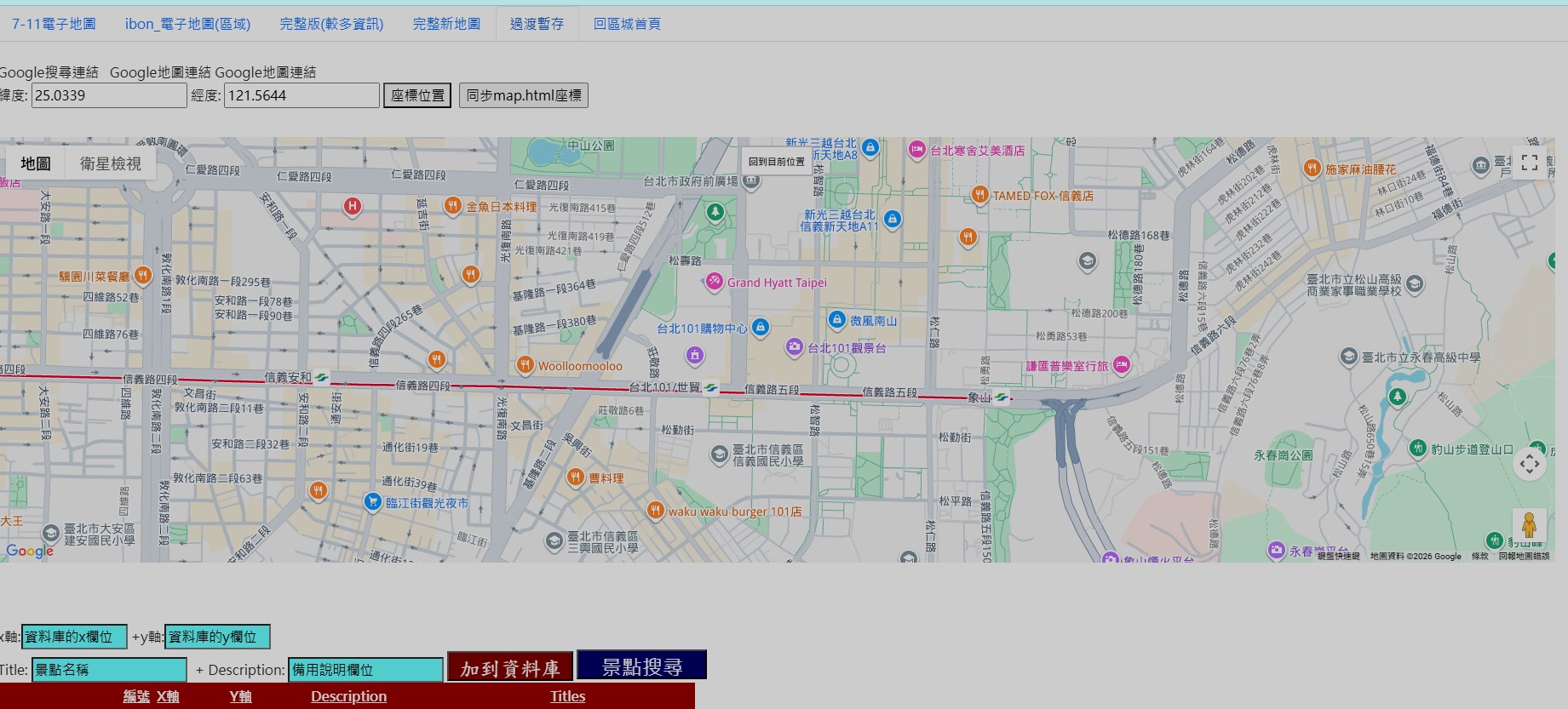Viewport: 1568px width, 709px height.
Task: Select the Grand Hyatt Taipei hotel marker
Action: 714,283
